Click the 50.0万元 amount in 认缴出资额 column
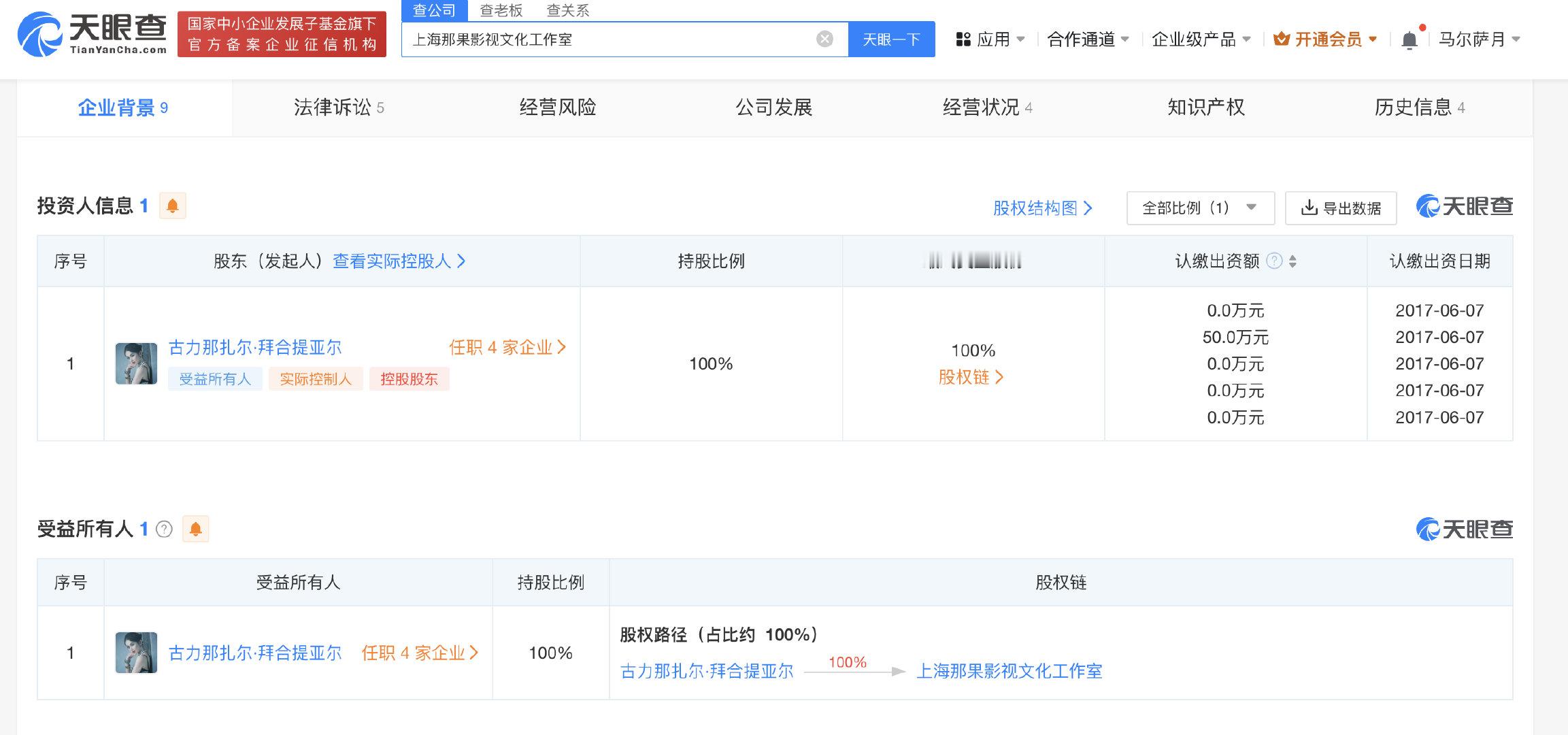The height and width of the screenshot is (735, 1568). [1235, 338]
